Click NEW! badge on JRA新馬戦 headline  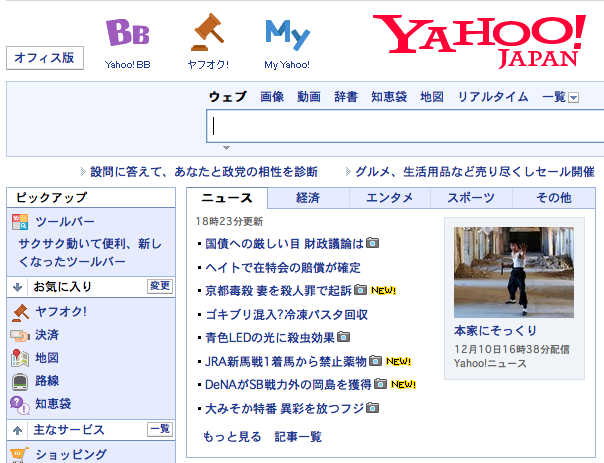tap(398, 362)
